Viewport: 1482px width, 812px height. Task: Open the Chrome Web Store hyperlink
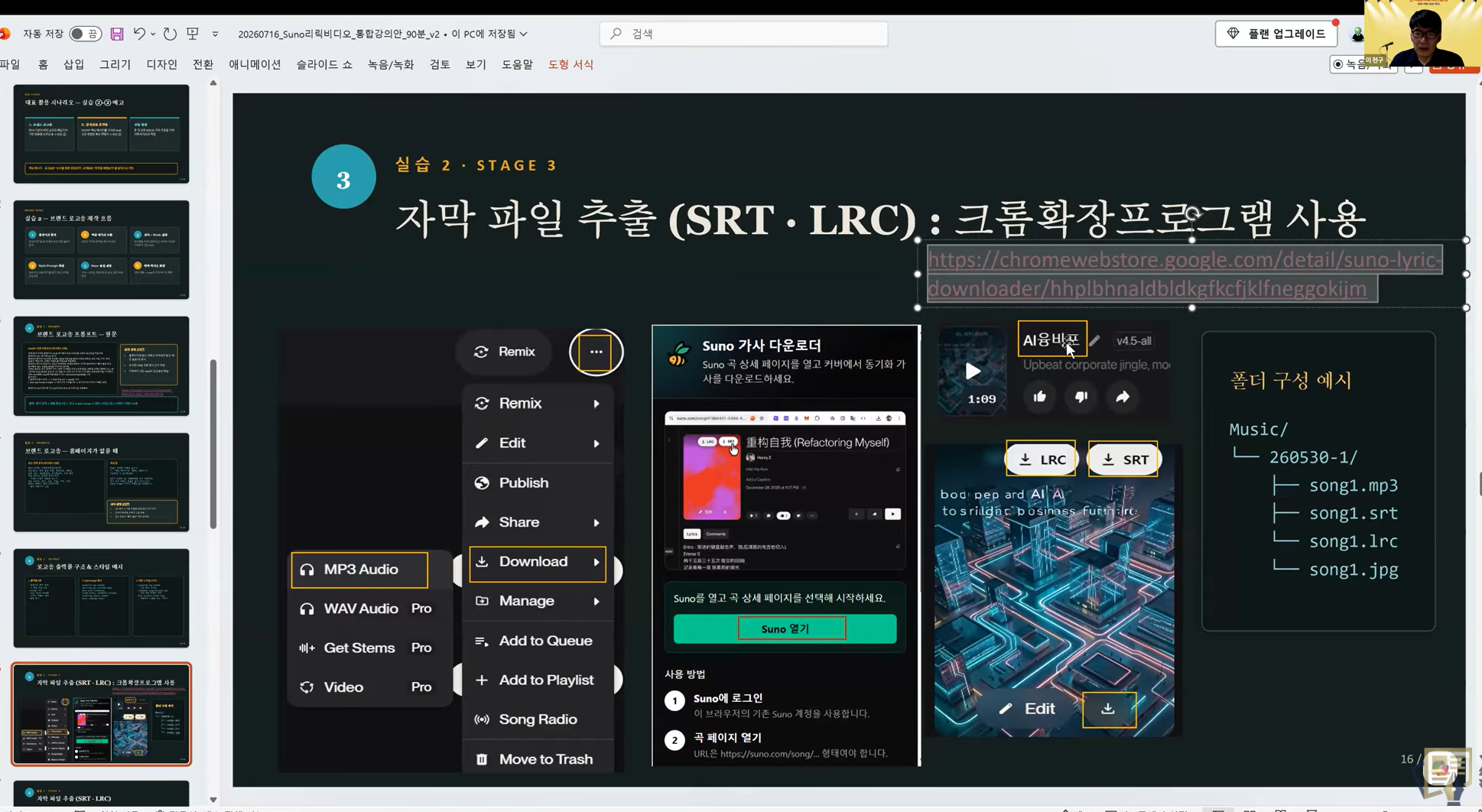click(x=1185, y=274)
